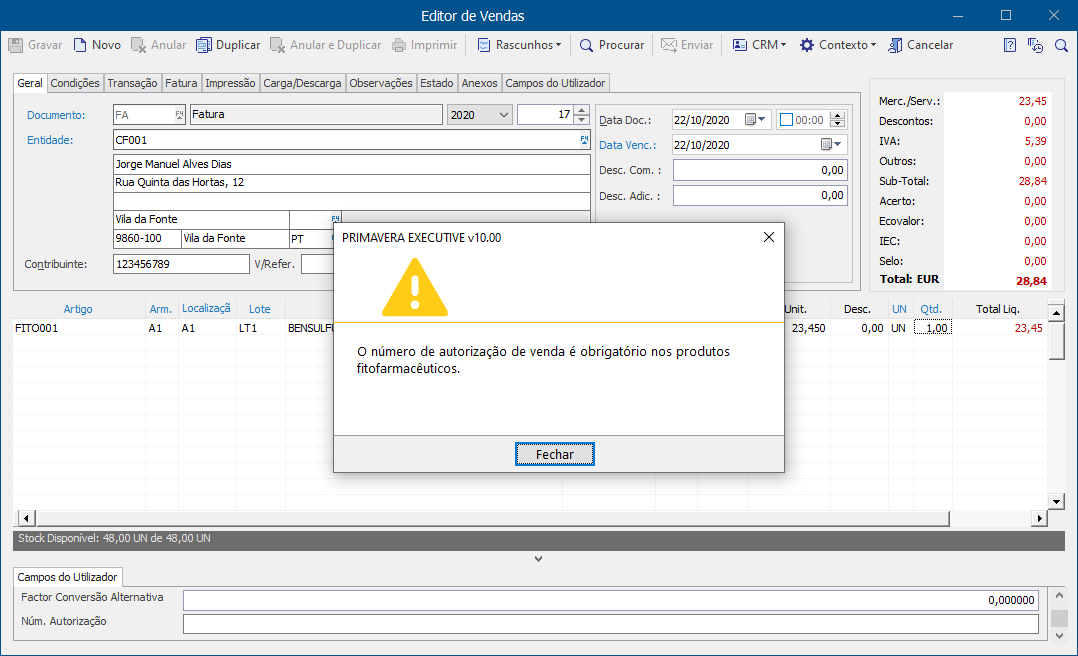The height and width of the screenshot is (656, 1078).
Task: Switch to the Condições tab
Action: pos(75,83)
